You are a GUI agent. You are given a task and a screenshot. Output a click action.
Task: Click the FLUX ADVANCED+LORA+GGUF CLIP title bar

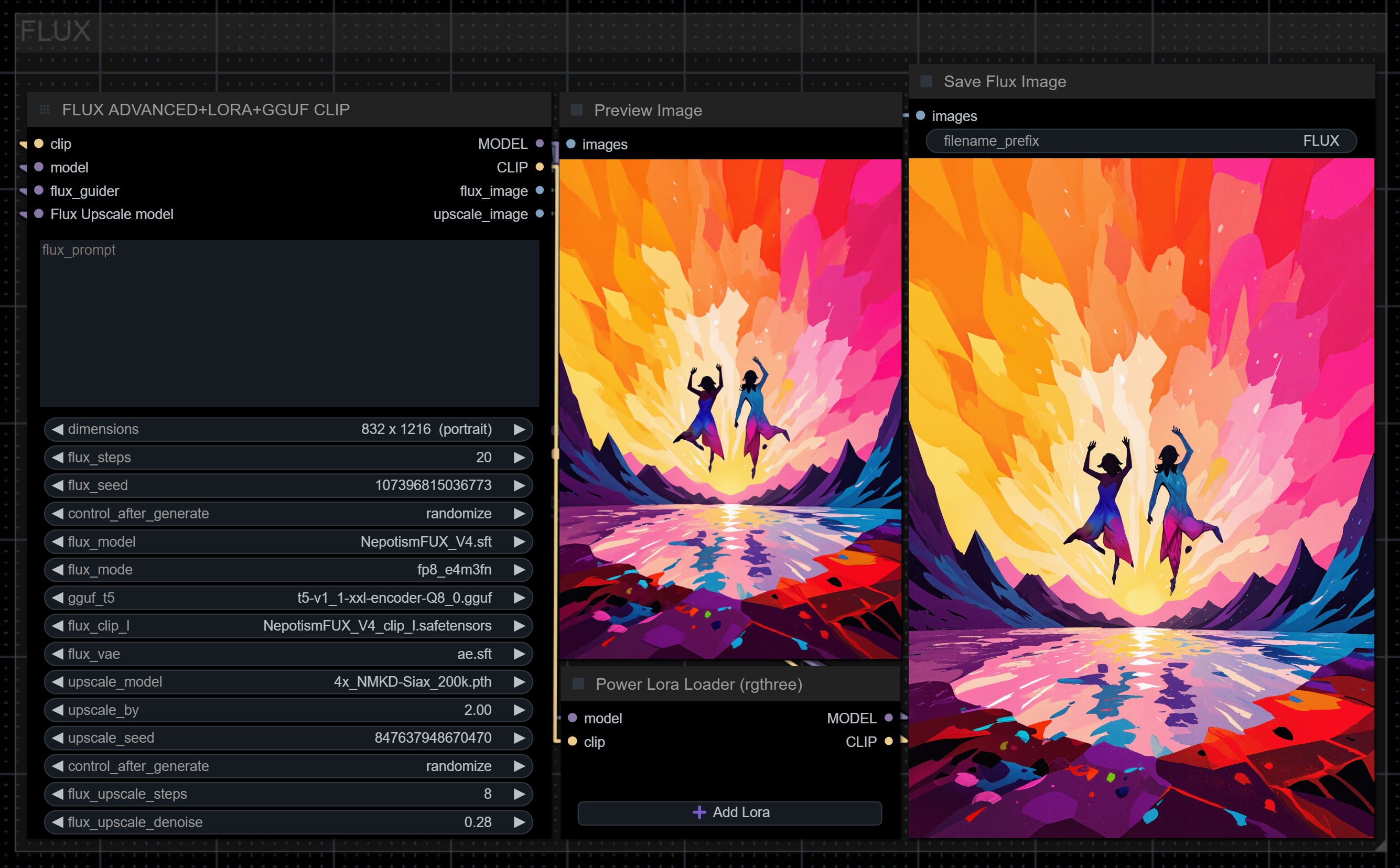(x=287, y=110)
